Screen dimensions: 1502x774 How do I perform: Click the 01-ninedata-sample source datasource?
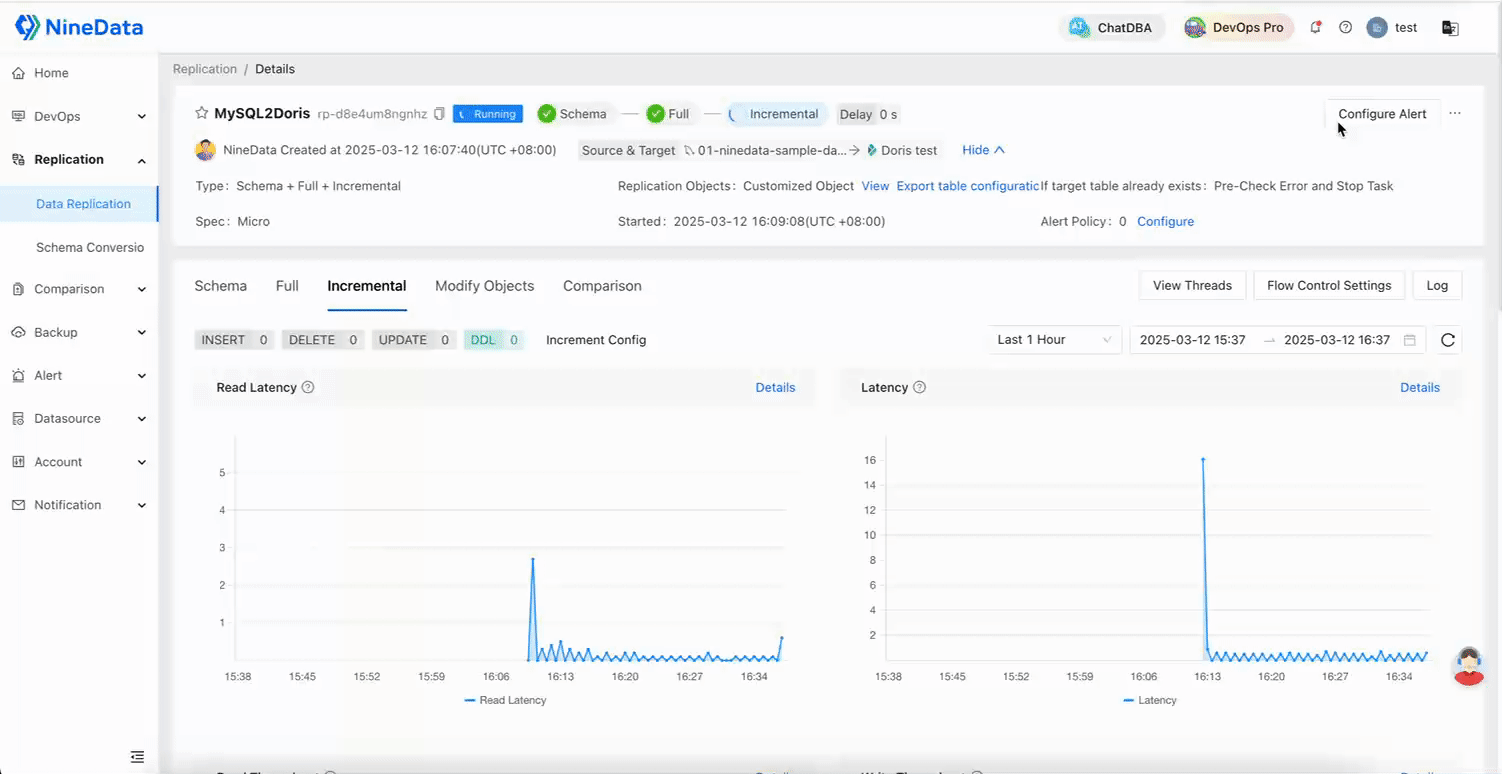click(765, 150)
